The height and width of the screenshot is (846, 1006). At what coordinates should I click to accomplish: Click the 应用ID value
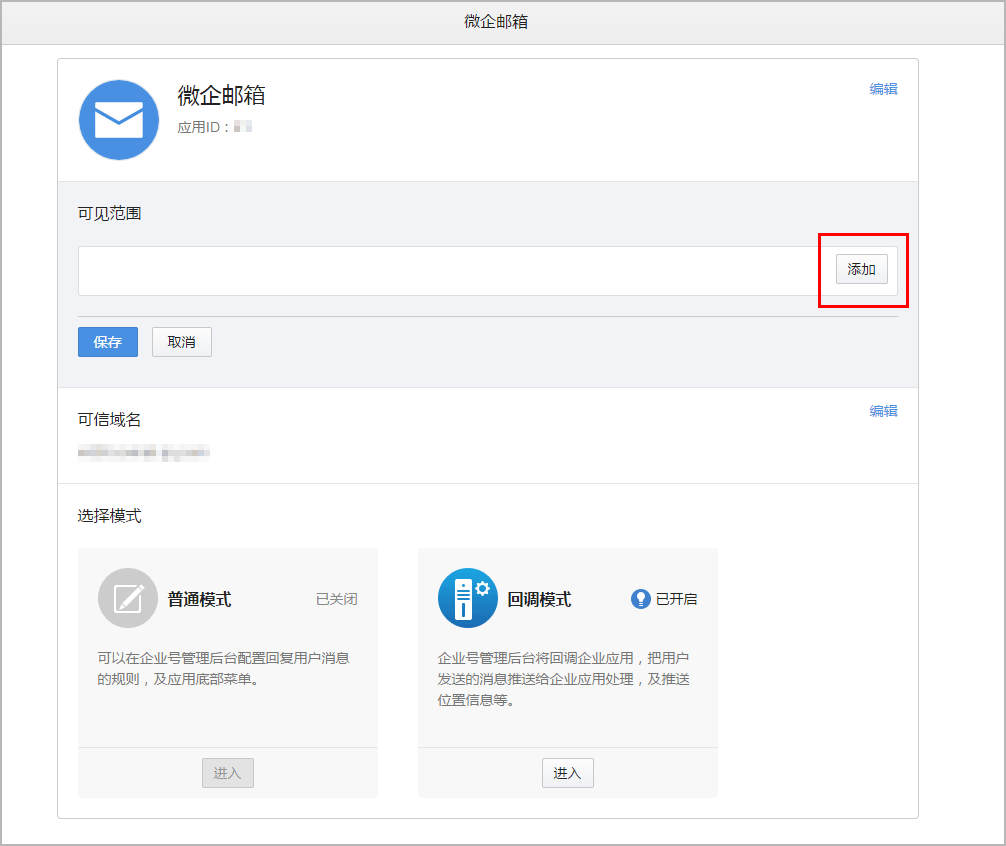[242, 127]
